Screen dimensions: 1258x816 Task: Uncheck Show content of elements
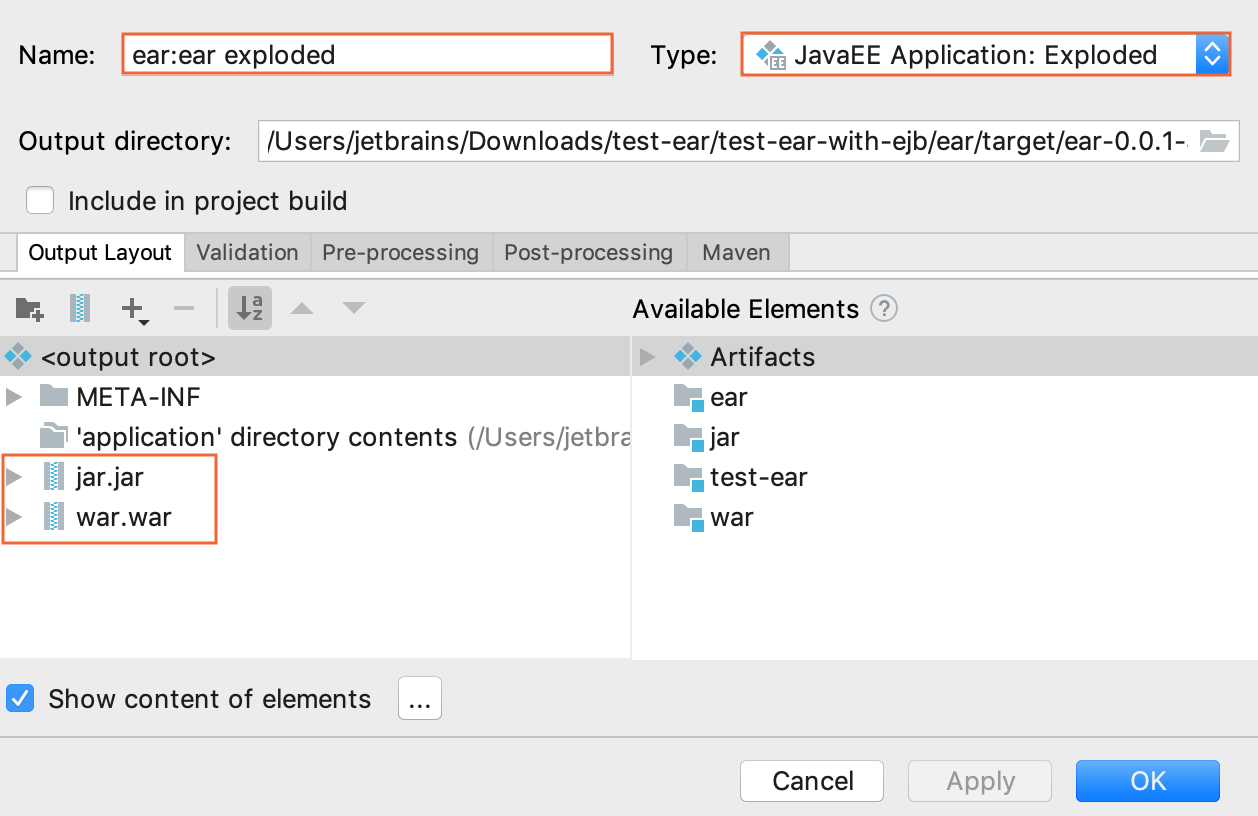click(x=20, y=698)
